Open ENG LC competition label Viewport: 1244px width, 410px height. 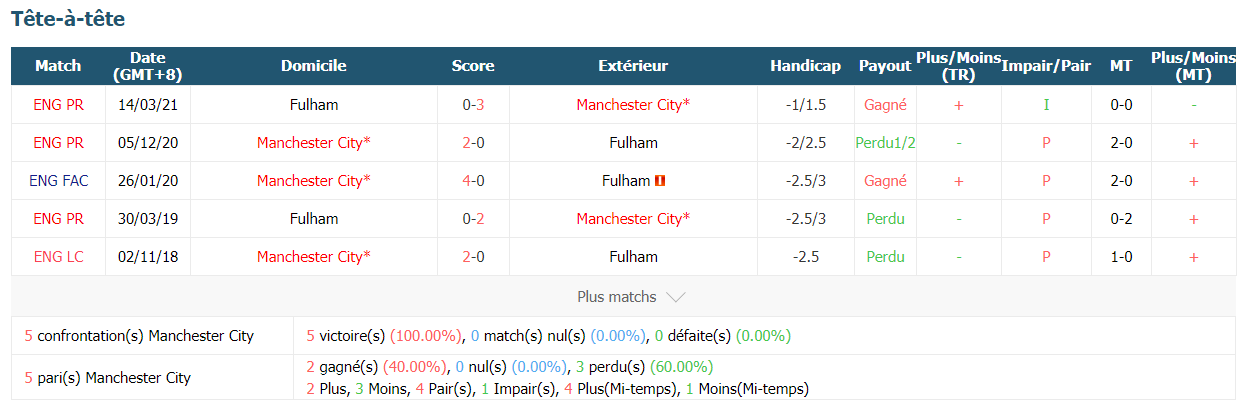point(58,257)
